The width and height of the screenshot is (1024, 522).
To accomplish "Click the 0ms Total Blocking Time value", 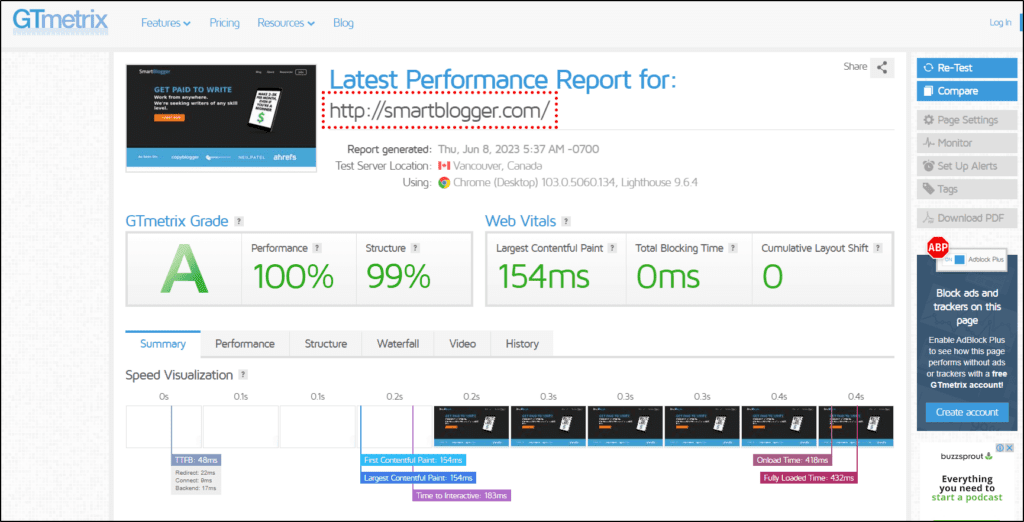I will click(668, 276).
